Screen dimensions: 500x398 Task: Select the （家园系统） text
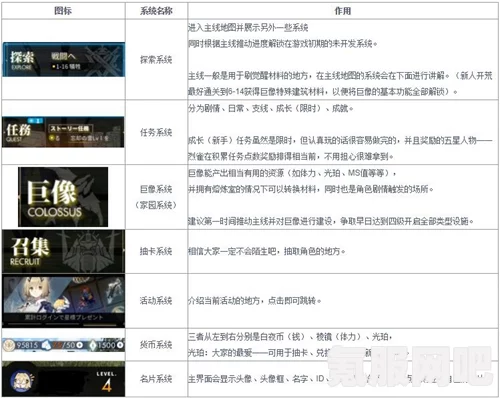(156, 205)
